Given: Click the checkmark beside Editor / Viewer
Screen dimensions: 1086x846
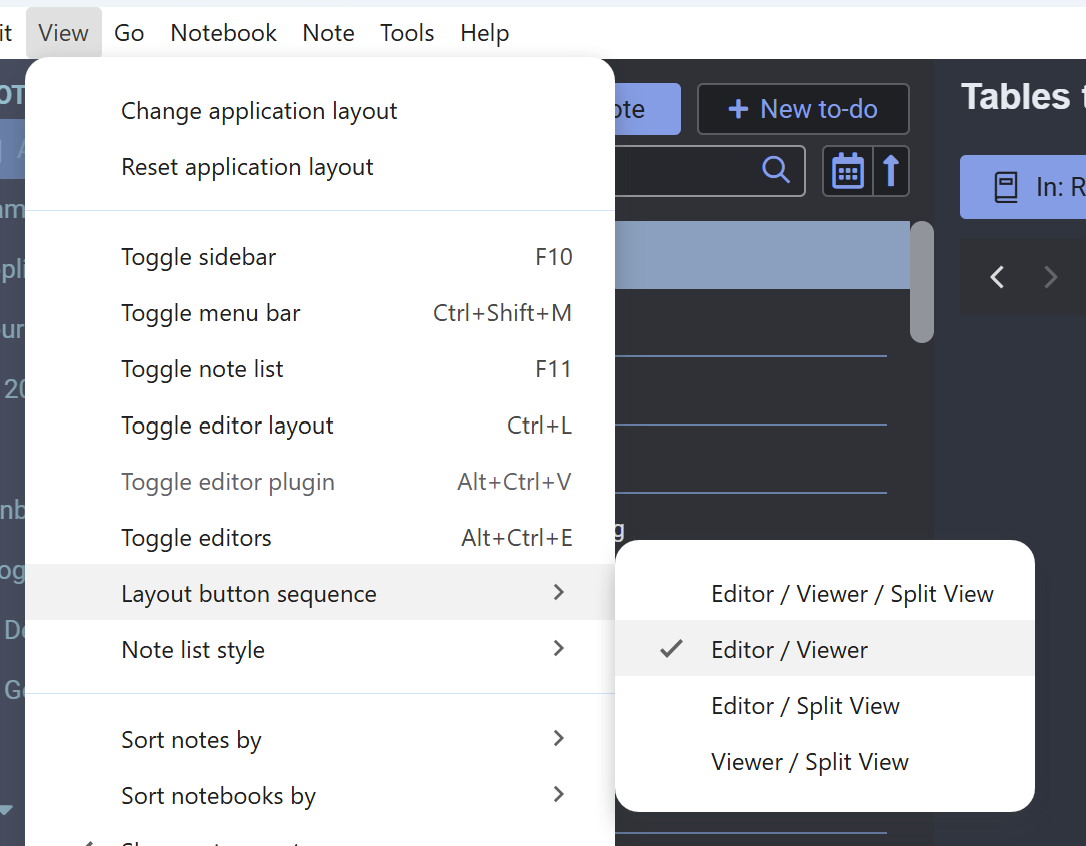Looking at the screenshot, I should point(670,649).
